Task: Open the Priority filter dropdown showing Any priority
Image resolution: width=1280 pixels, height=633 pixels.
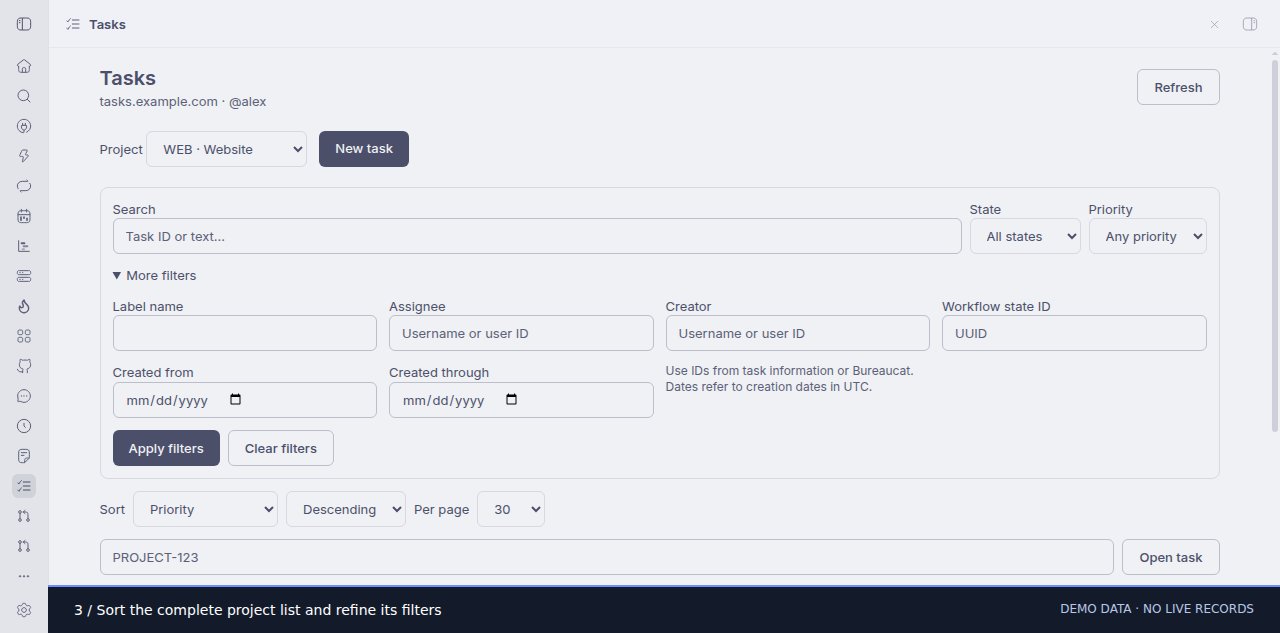Action: (1148, 236)
